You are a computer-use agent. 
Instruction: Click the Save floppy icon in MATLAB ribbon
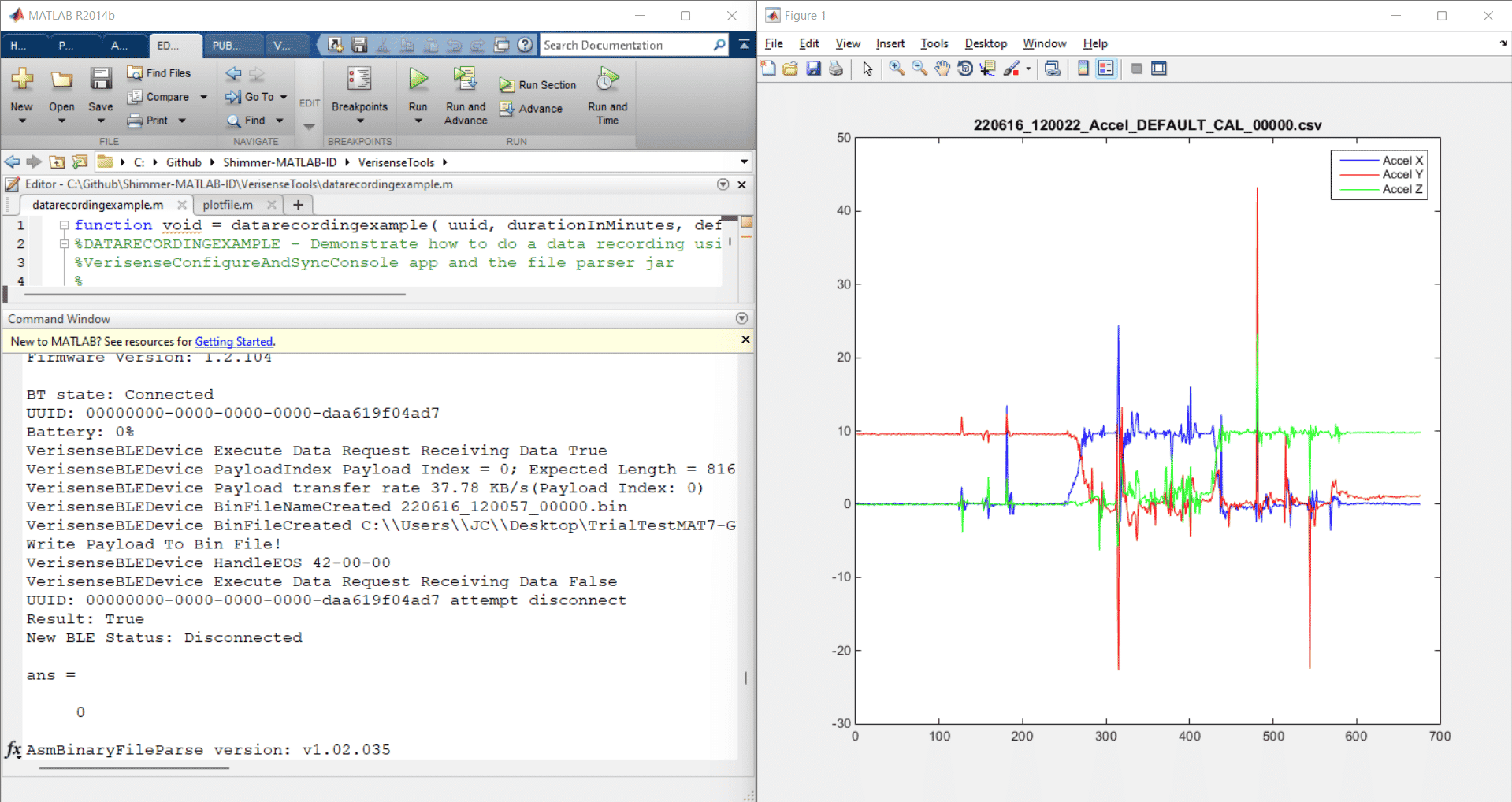100,80
